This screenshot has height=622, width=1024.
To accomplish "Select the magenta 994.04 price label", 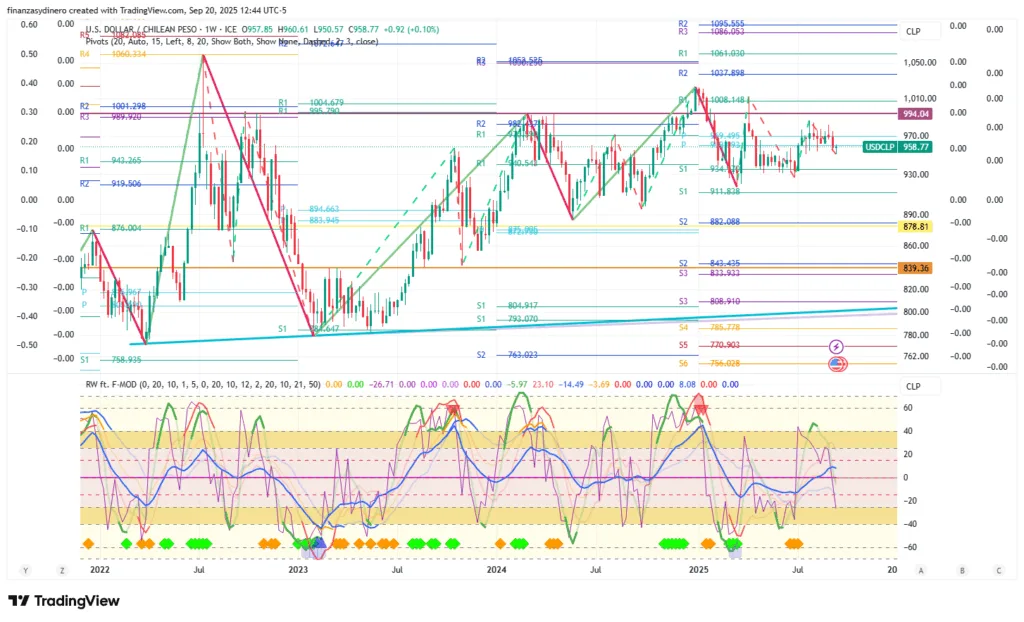I will (x=916, y=114).
